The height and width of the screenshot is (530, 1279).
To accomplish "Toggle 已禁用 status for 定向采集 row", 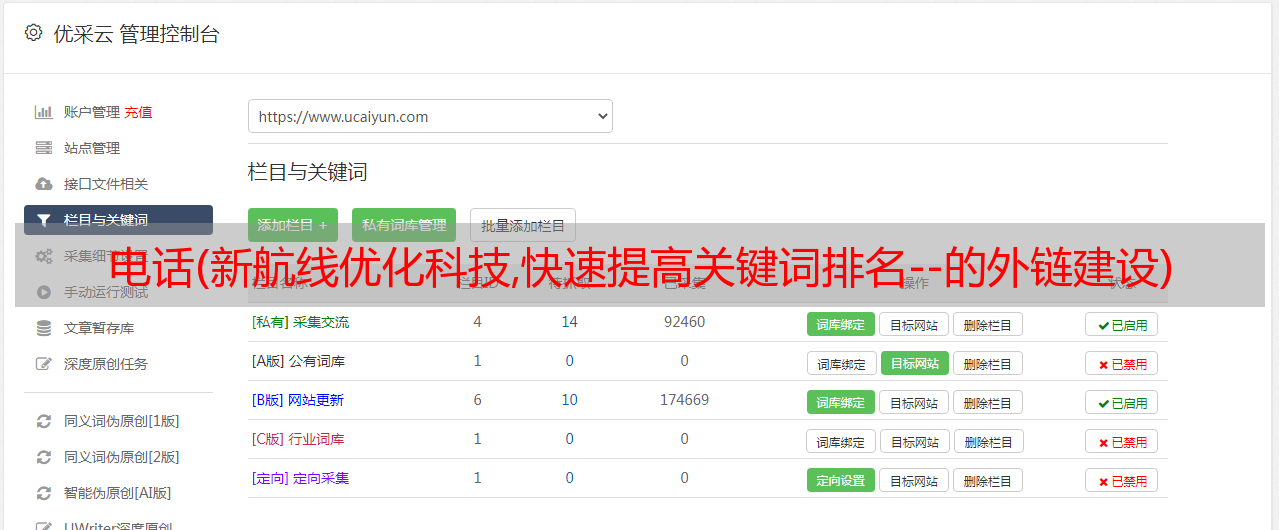I will pos(1121,480).
